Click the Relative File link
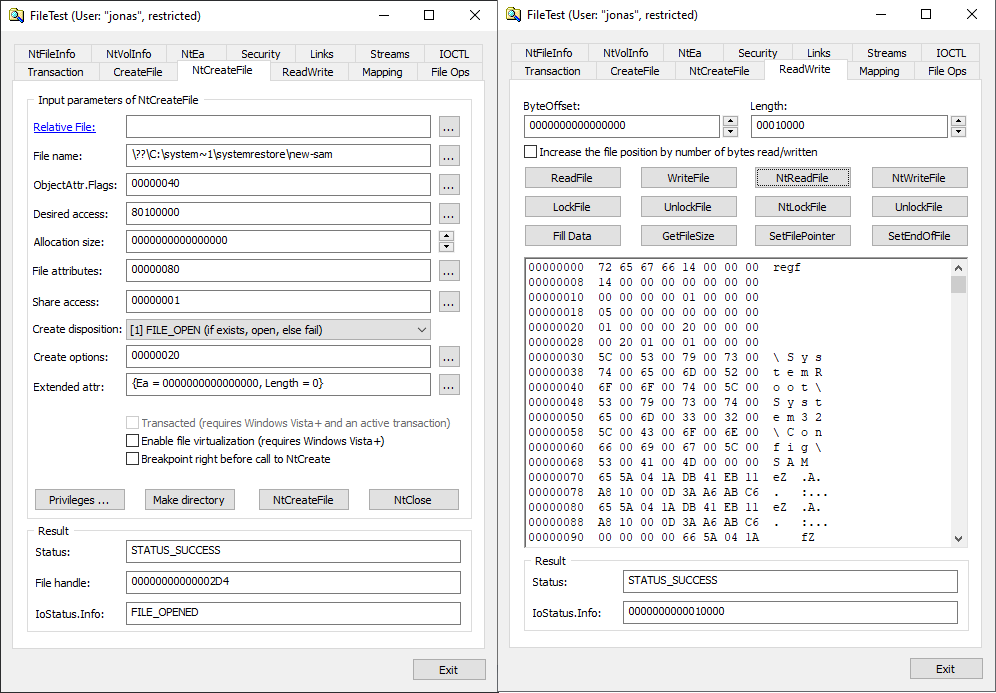This screenshot has width=996, height=693. click(x=64, y=127)
